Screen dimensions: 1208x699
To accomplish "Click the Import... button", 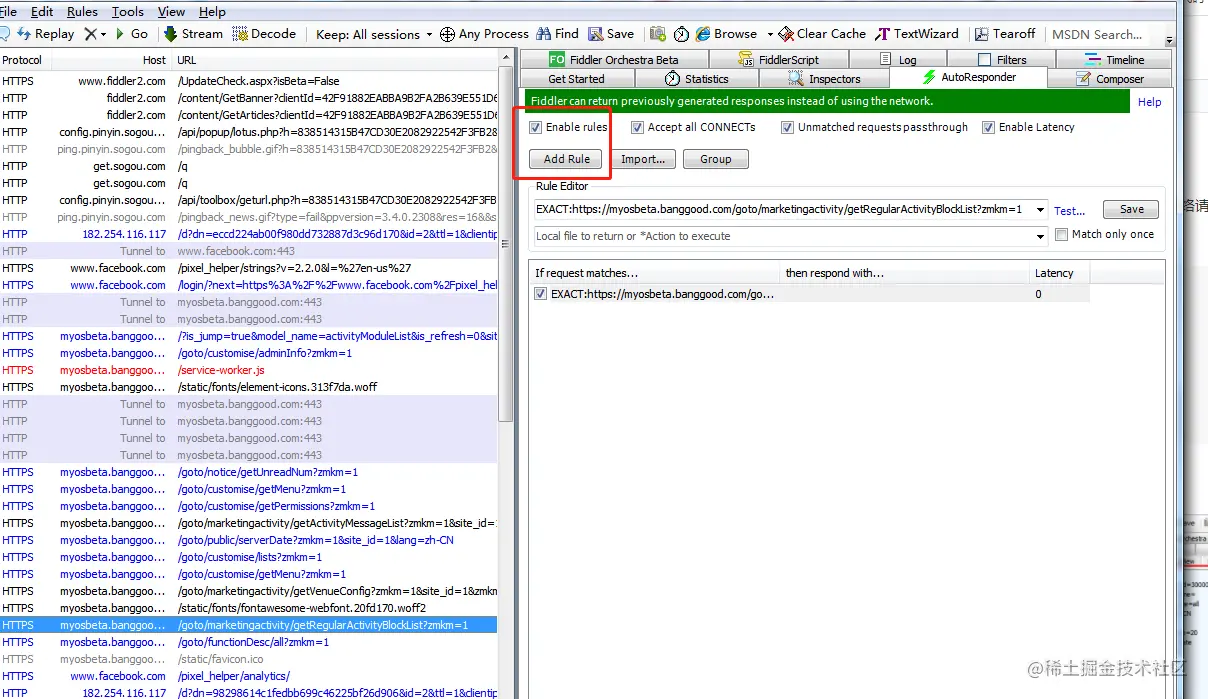I will (643, 159).
